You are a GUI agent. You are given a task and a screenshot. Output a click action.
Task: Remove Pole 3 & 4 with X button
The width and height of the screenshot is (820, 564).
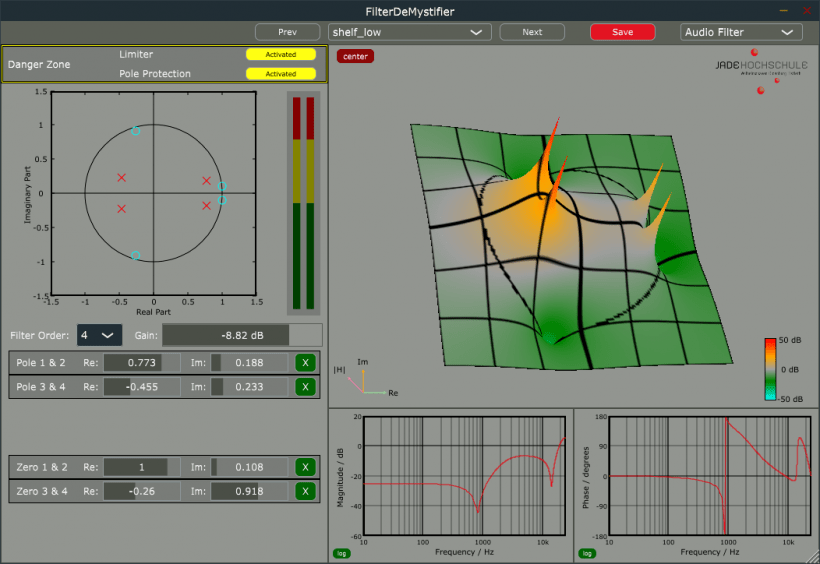coord(305,386)
